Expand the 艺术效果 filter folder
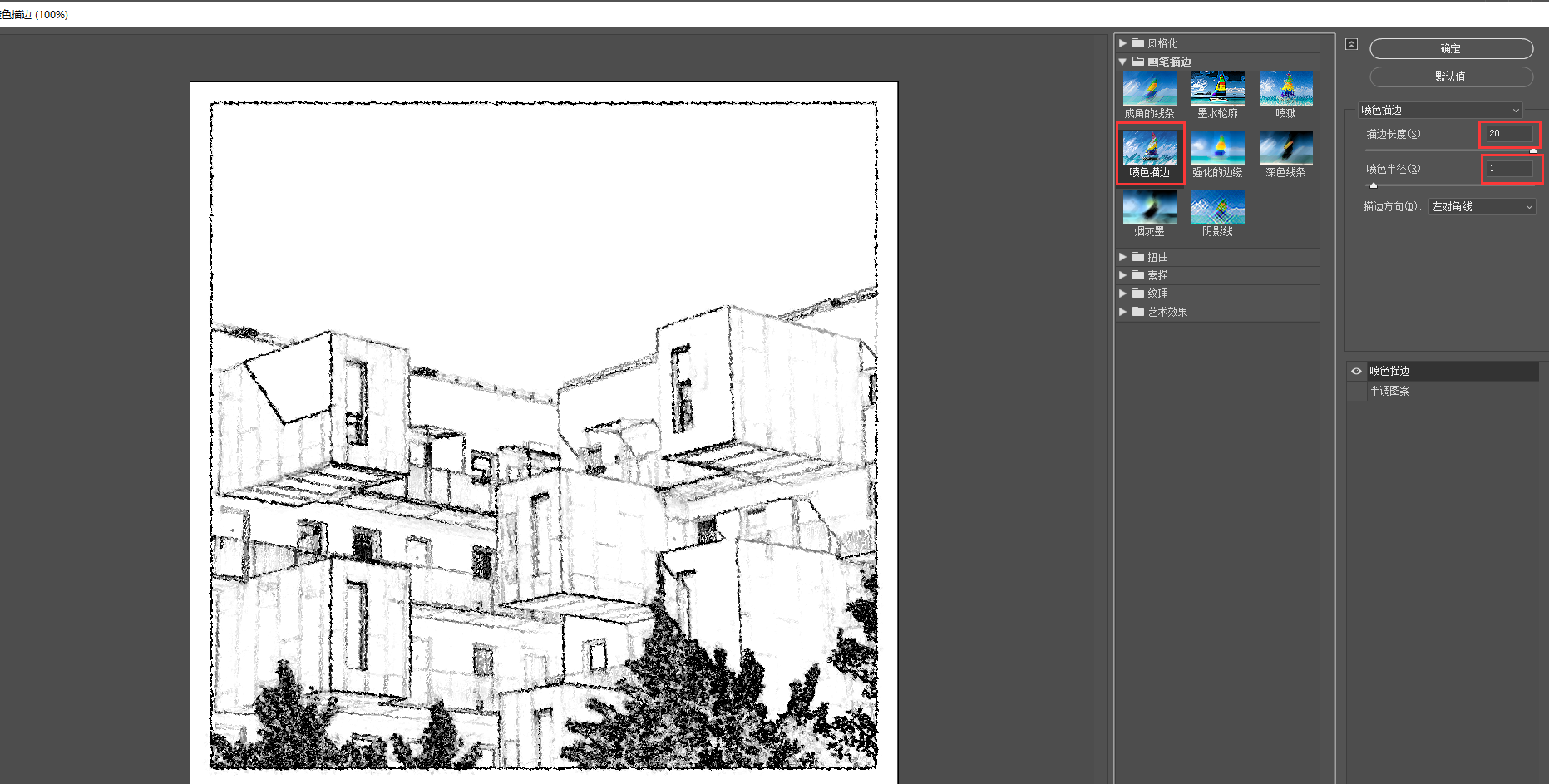 pos(1122,312)
